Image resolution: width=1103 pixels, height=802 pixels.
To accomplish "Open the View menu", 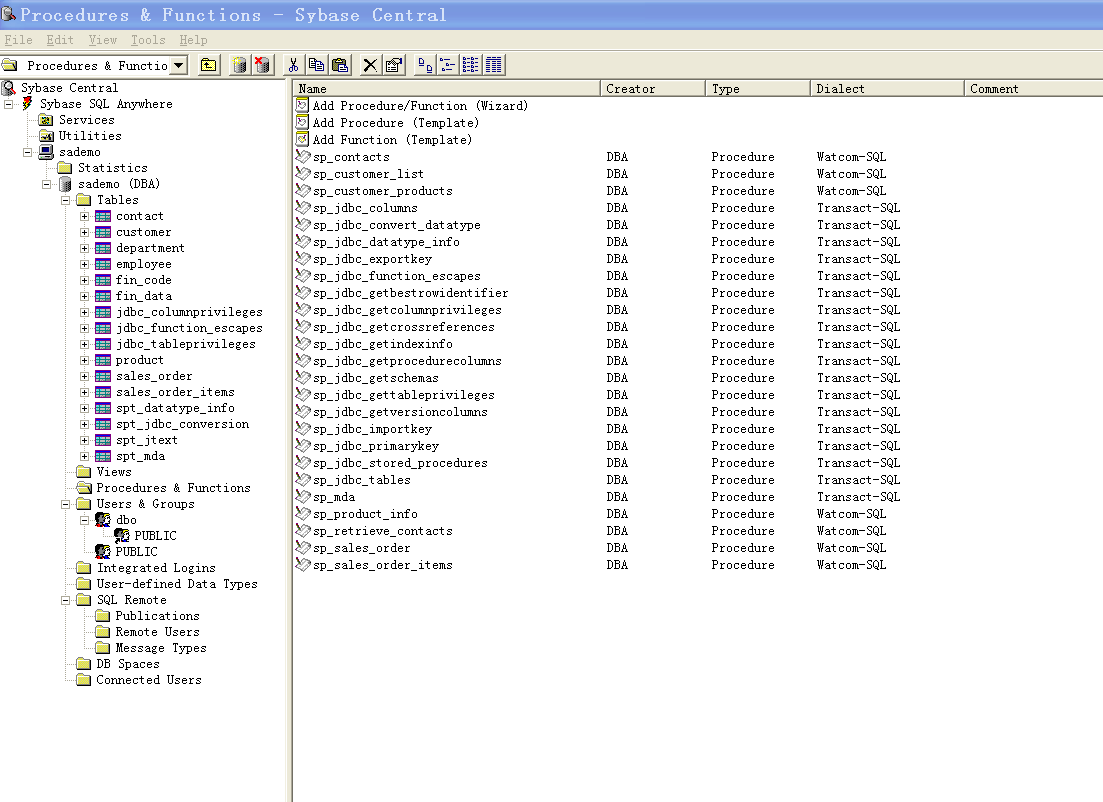I will 103,40.
